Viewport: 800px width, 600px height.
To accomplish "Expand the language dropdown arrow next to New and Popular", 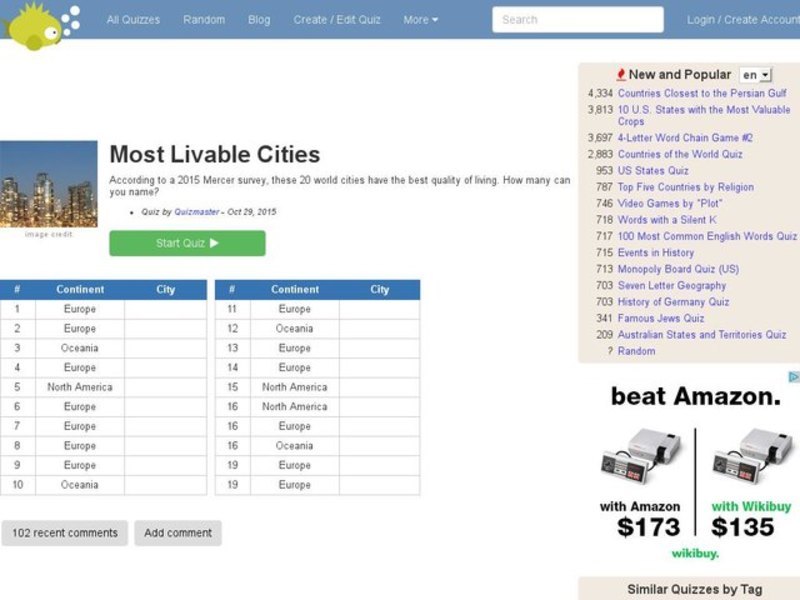I will coord(764,74).
